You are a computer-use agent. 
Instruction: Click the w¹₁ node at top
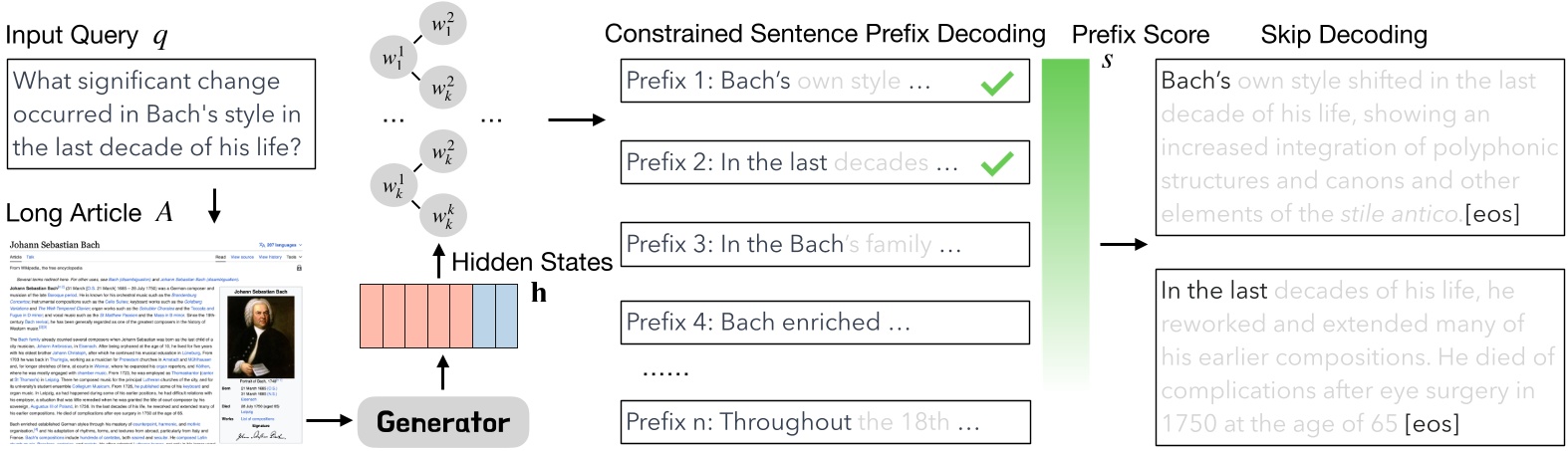[393, 59]
